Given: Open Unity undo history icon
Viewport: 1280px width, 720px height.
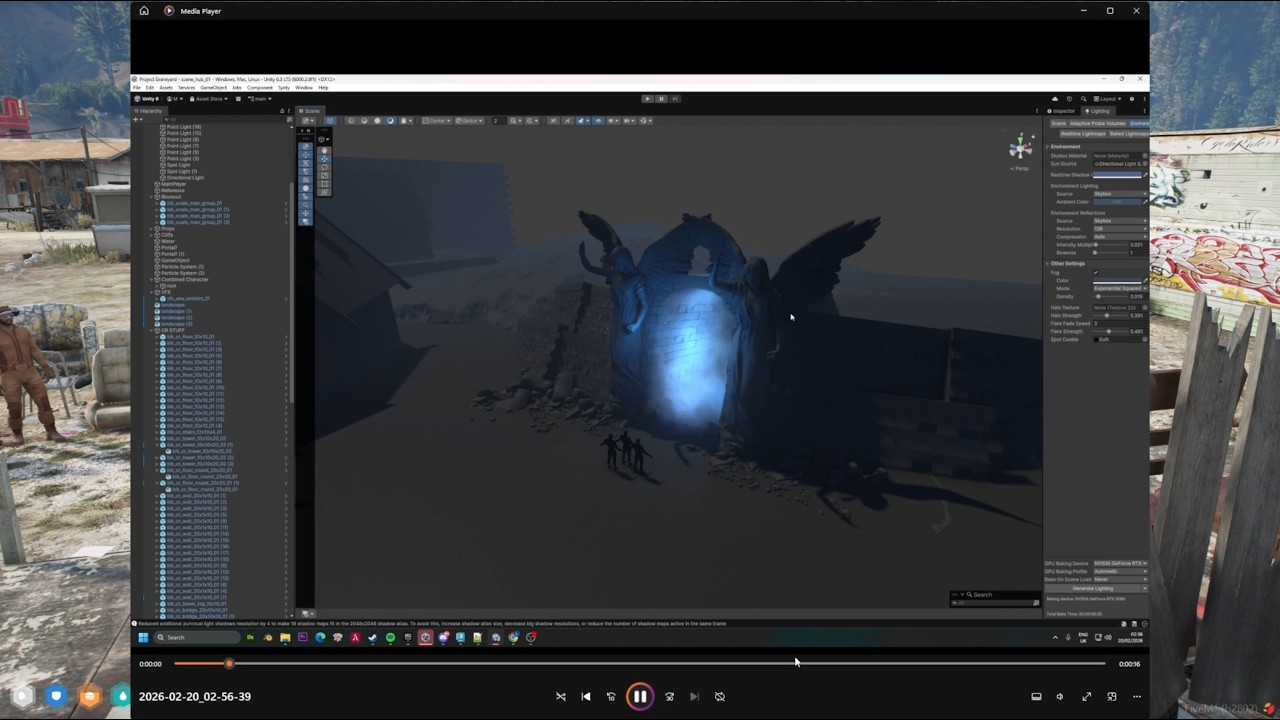Looking at the screenshot, I should 1069,99.
